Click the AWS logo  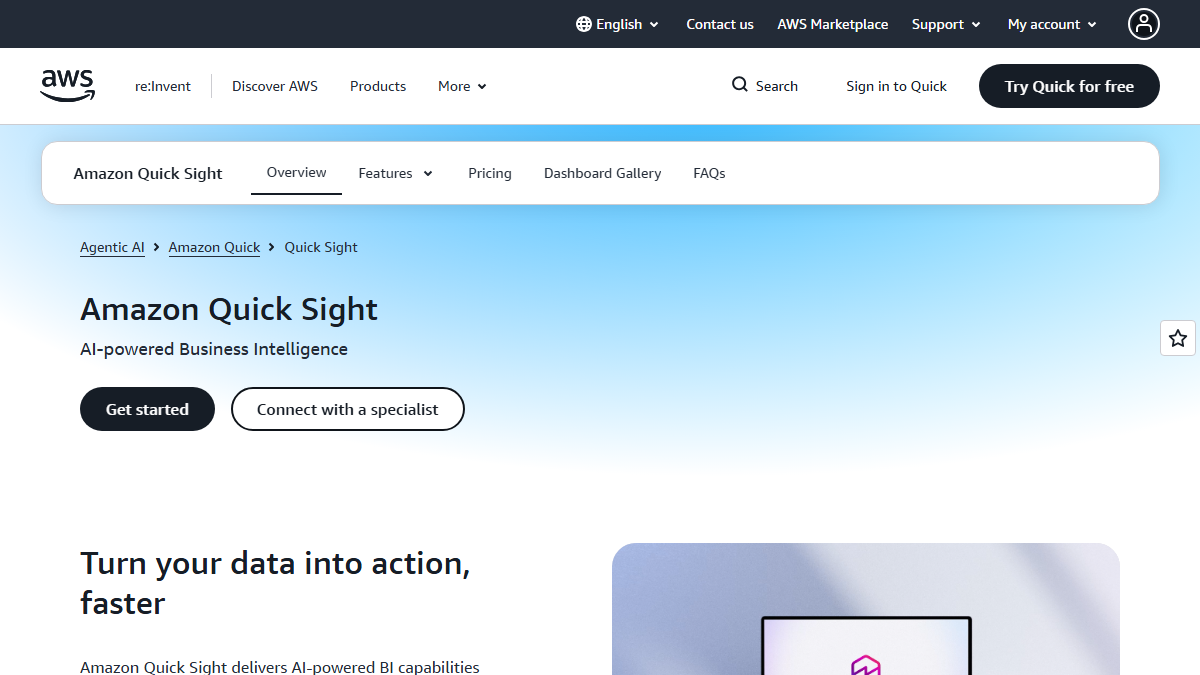pos(68,86)
